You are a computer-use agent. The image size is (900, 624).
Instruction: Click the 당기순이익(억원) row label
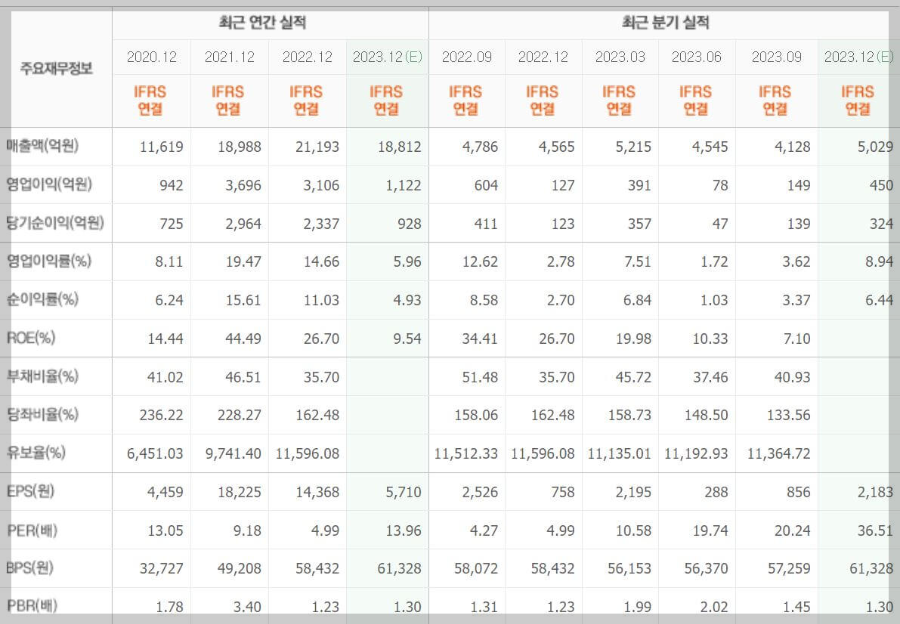(x=55, y=223)
